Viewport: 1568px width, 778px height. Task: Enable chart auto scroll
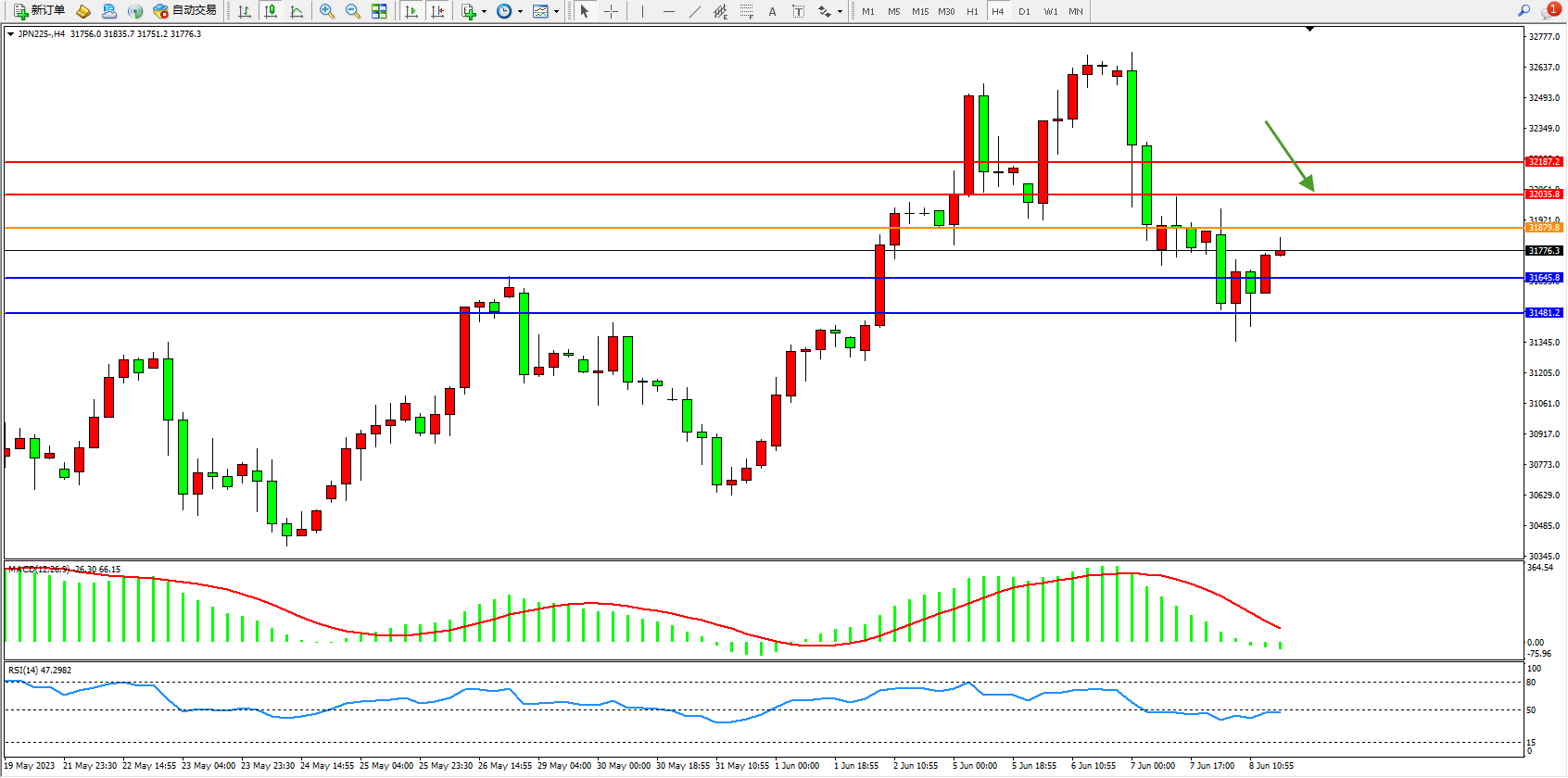point(411,11)
